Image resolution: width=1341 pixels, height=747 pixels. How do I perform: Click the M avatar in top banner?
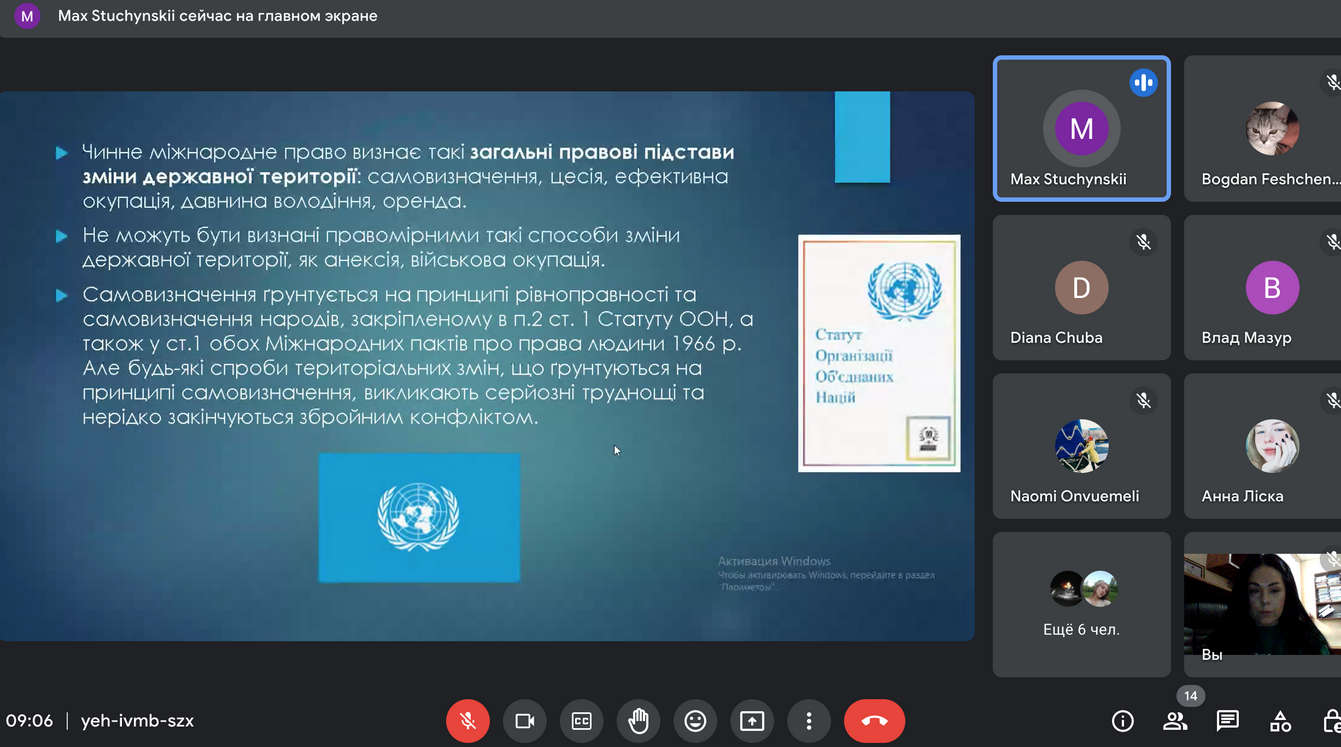(x=27, y=16)
